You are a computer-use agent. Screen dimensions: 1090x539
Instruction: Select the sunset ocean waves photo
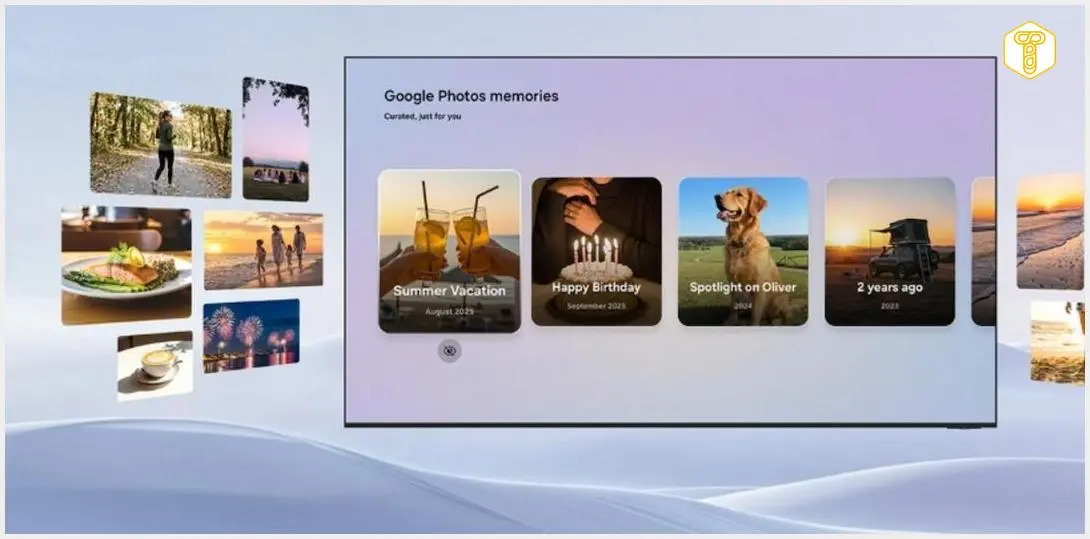tap(1050, 232)
